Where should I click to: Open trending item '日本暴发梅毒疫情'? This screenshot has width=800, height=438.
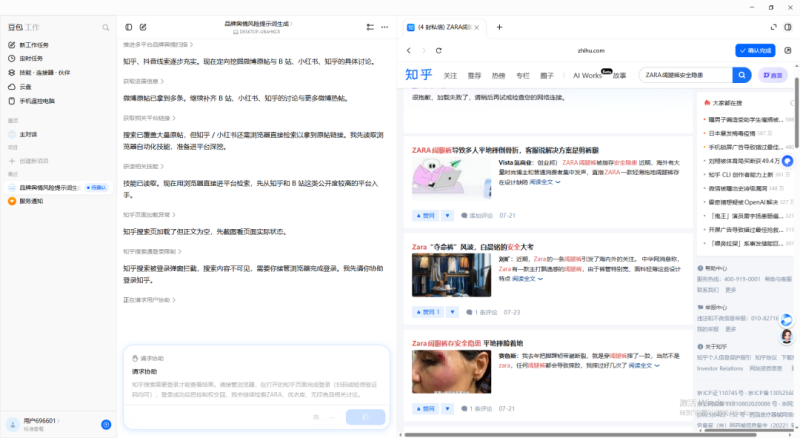pos(732,133)
